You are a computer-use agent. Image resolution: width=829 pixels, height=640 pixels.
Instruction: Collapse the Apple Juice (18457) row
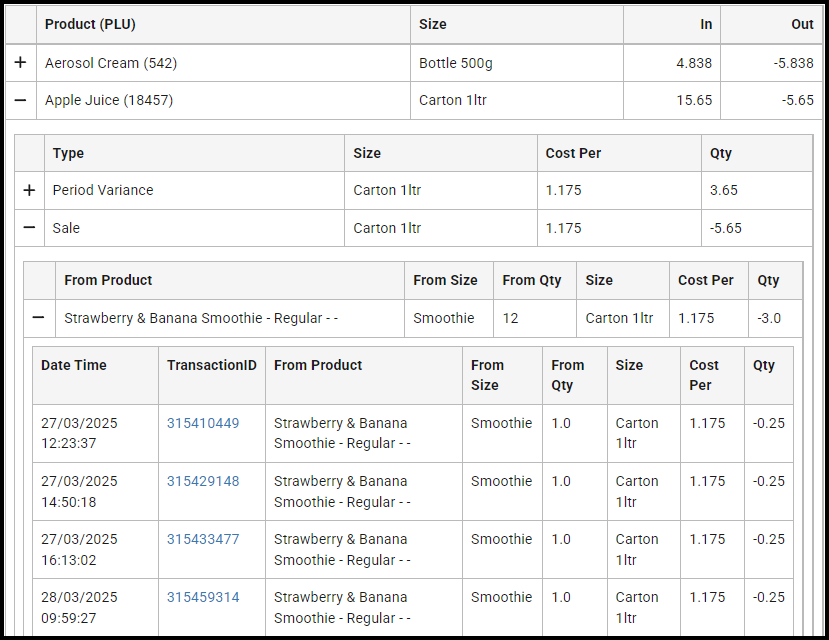pos(20,101)
